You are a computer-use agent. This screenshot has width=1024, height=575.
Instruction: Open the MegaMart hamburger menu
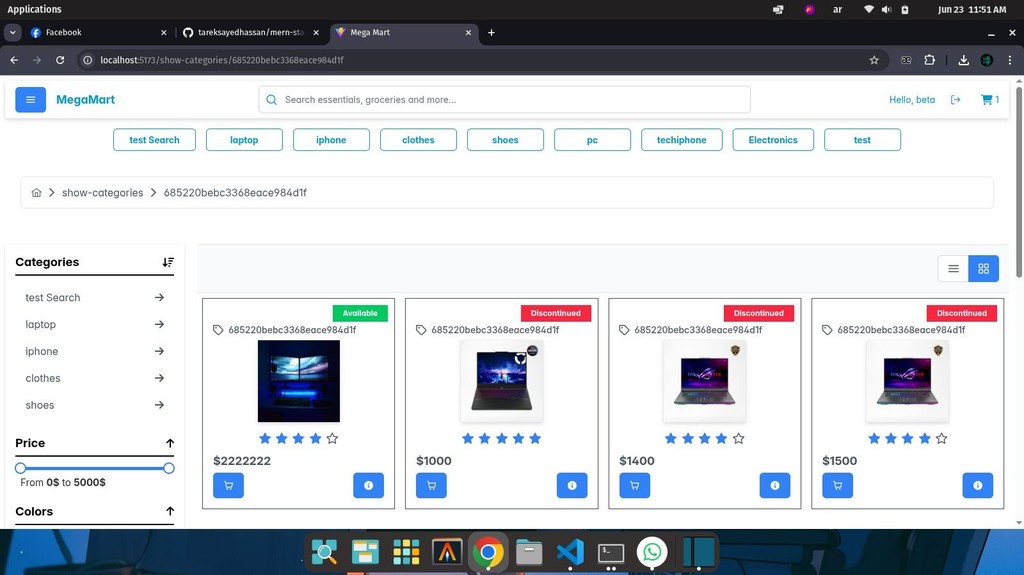(x=30, y=100)
